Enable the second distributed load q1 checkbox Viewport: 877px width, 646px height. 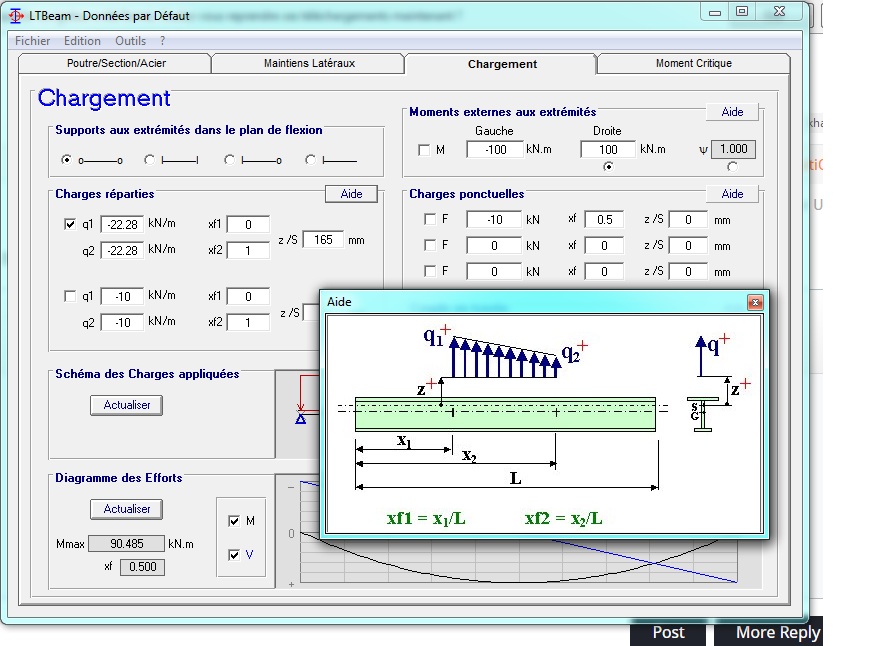[x=70, y=296]
